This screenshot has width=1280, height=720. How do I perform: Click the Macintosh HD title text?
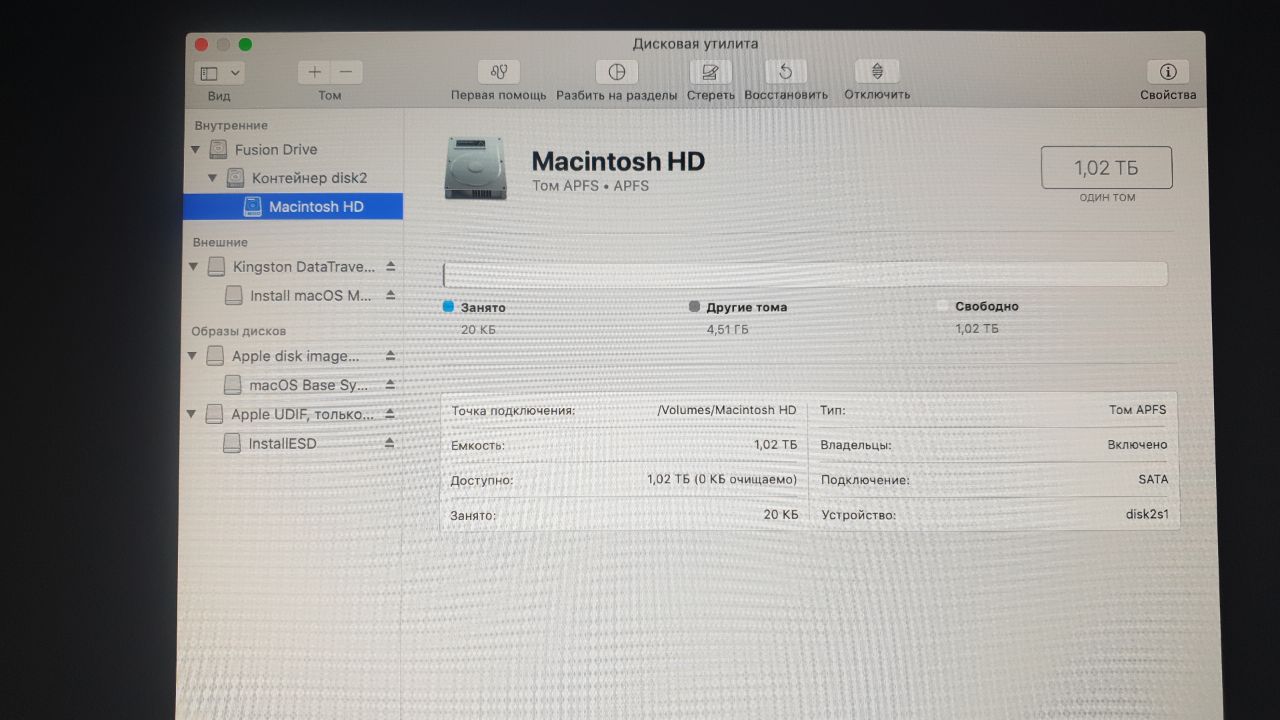pos(618,161)
